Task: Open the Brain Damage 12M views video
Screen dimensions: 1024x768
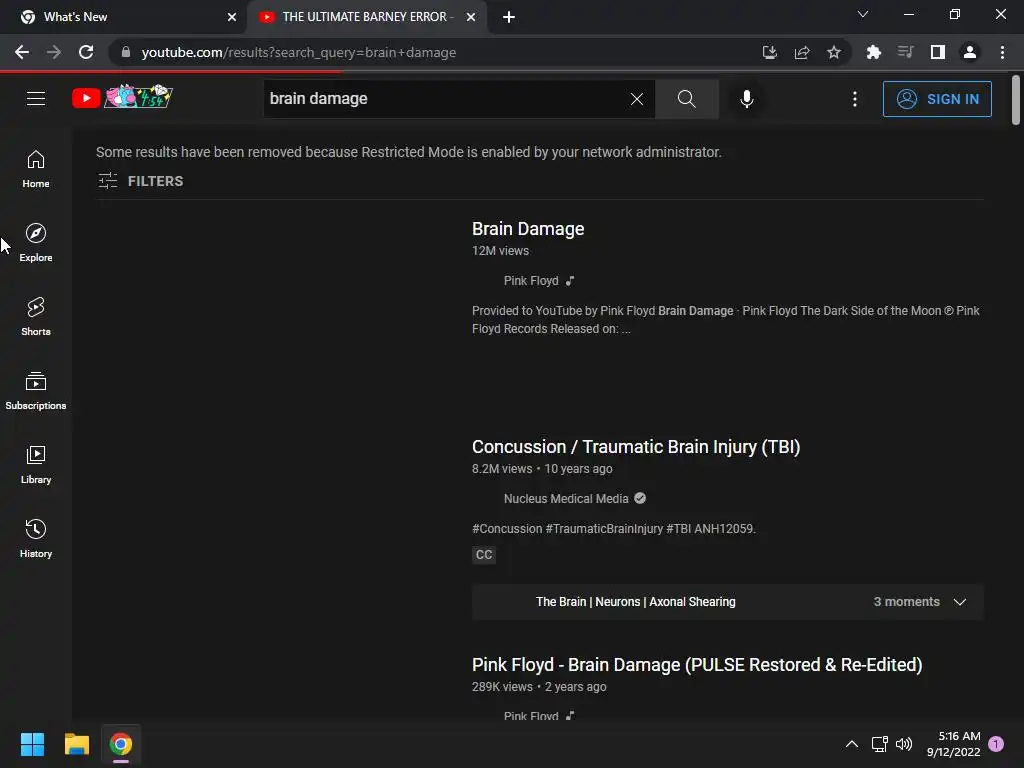Action: click(x=528, y=229)
